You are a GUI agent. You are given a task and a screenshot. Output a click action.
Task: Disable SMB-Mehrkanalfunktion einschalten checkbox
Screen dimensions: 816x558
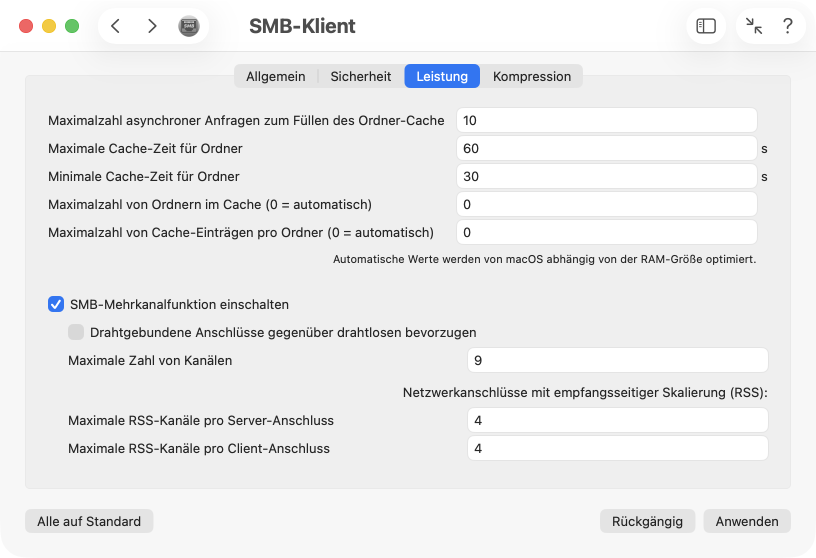pyautogui.click(x=56, y=304)
